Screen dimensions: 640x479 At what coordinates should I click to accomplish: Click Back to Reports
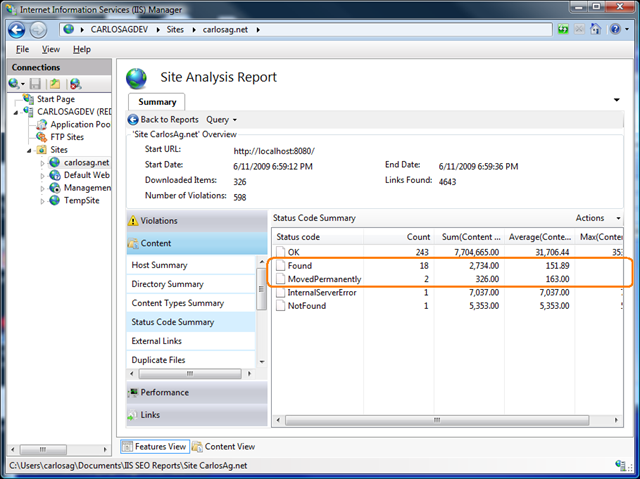tap(163, 120)
